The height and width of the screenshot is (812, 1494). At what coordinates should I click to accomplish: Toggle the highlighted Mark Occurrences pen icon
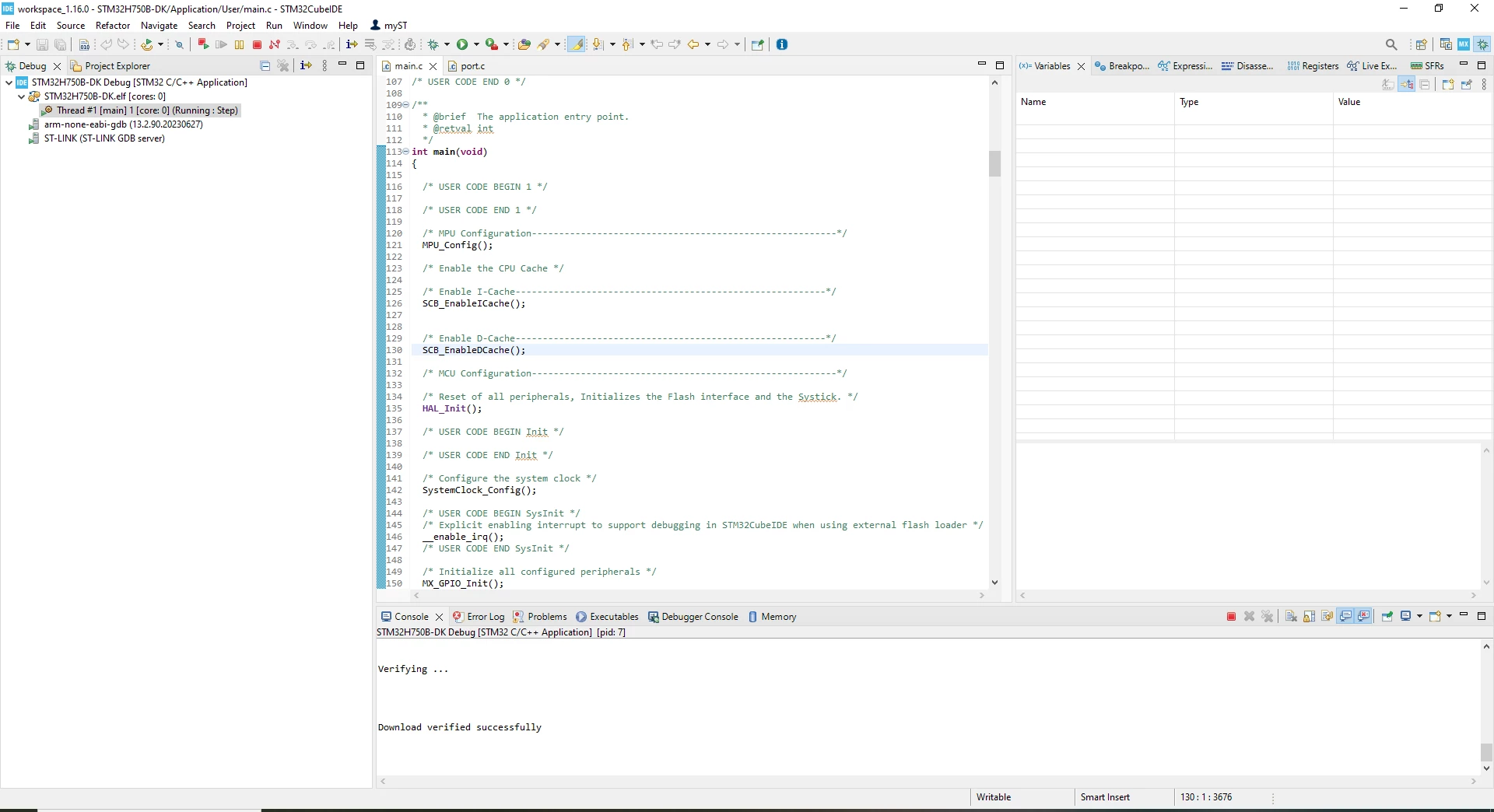coord(577,44)
